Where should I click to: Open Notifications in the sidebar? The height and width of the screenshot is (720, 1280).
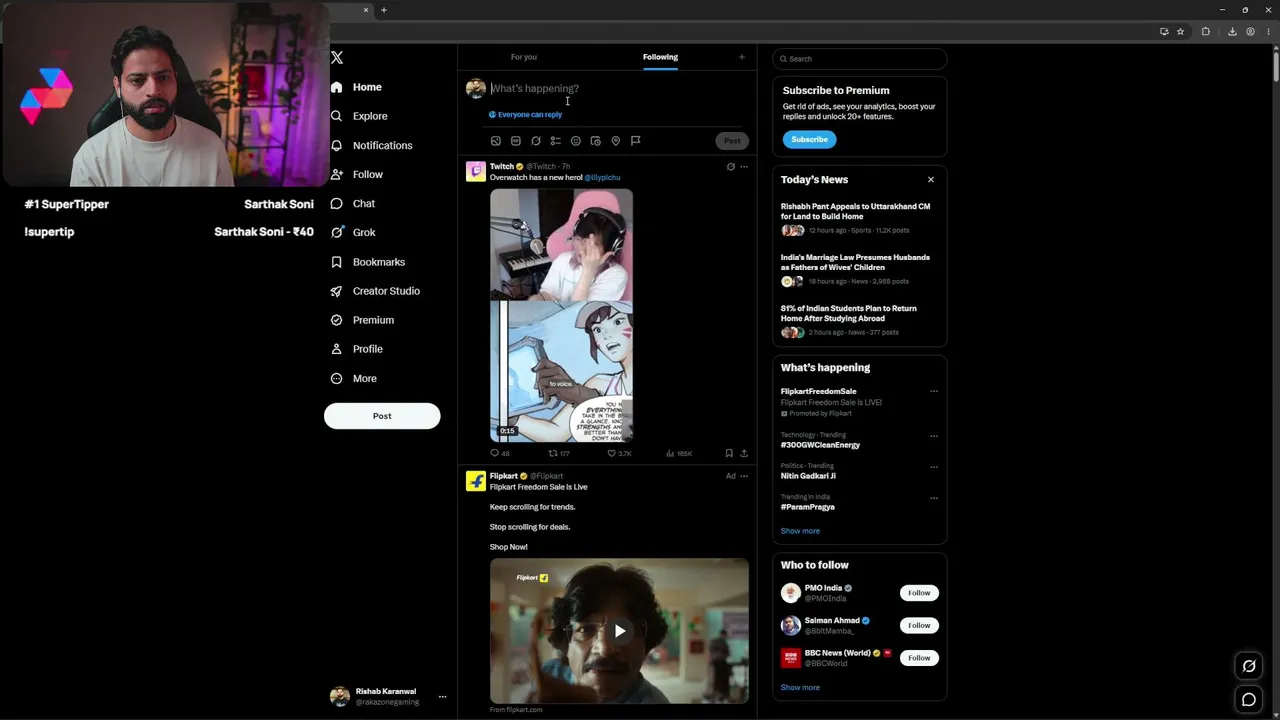click(371, 146)
